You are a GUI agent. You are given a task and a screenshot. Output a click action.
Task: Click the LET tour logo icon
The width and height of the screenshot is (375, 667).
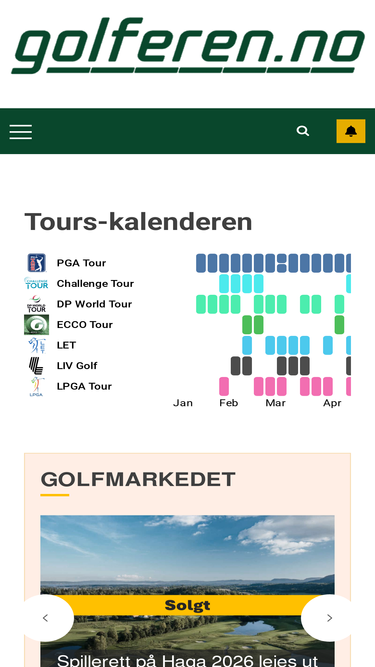pos(37,345)
